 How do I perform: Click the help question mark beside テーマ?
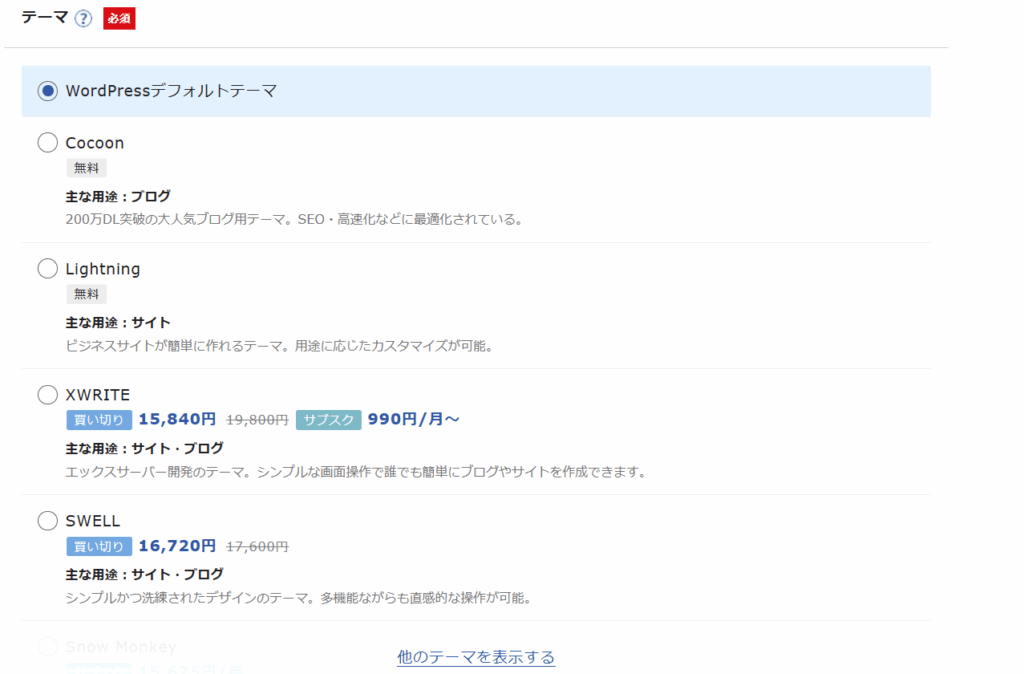[83, 19]
